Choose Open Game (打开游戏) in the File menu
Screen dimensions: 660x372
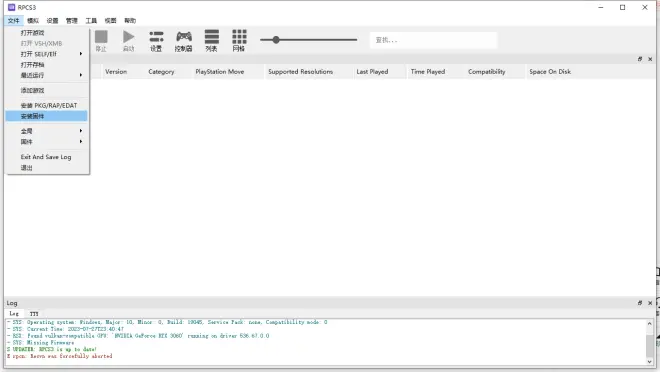pos(46,33)
